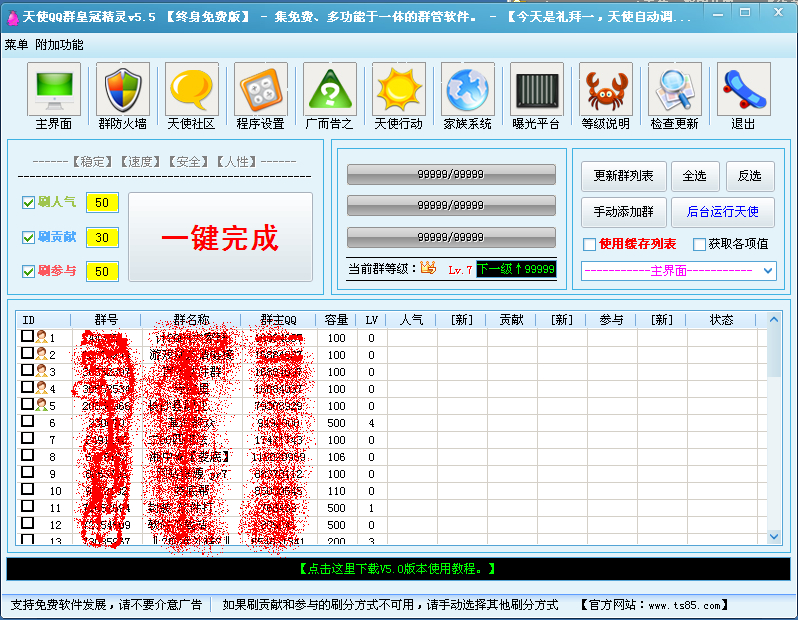The width and height of the screenshot is (798, 620).
Task: Toggle the 刷参与 checkbox
Action: [28, 271]
